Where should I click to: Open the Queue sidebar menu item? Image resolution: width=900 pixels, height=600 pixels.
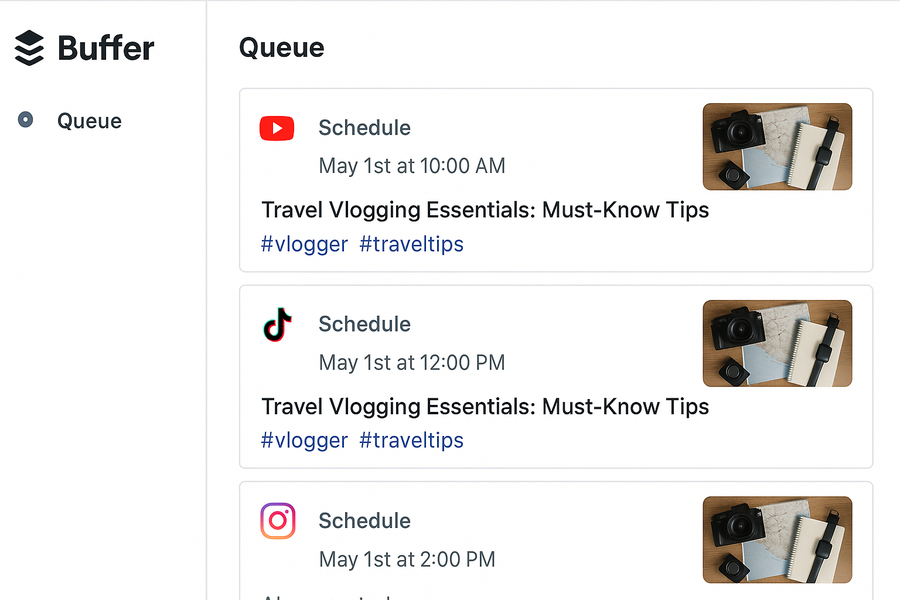(x=90, y=121)
